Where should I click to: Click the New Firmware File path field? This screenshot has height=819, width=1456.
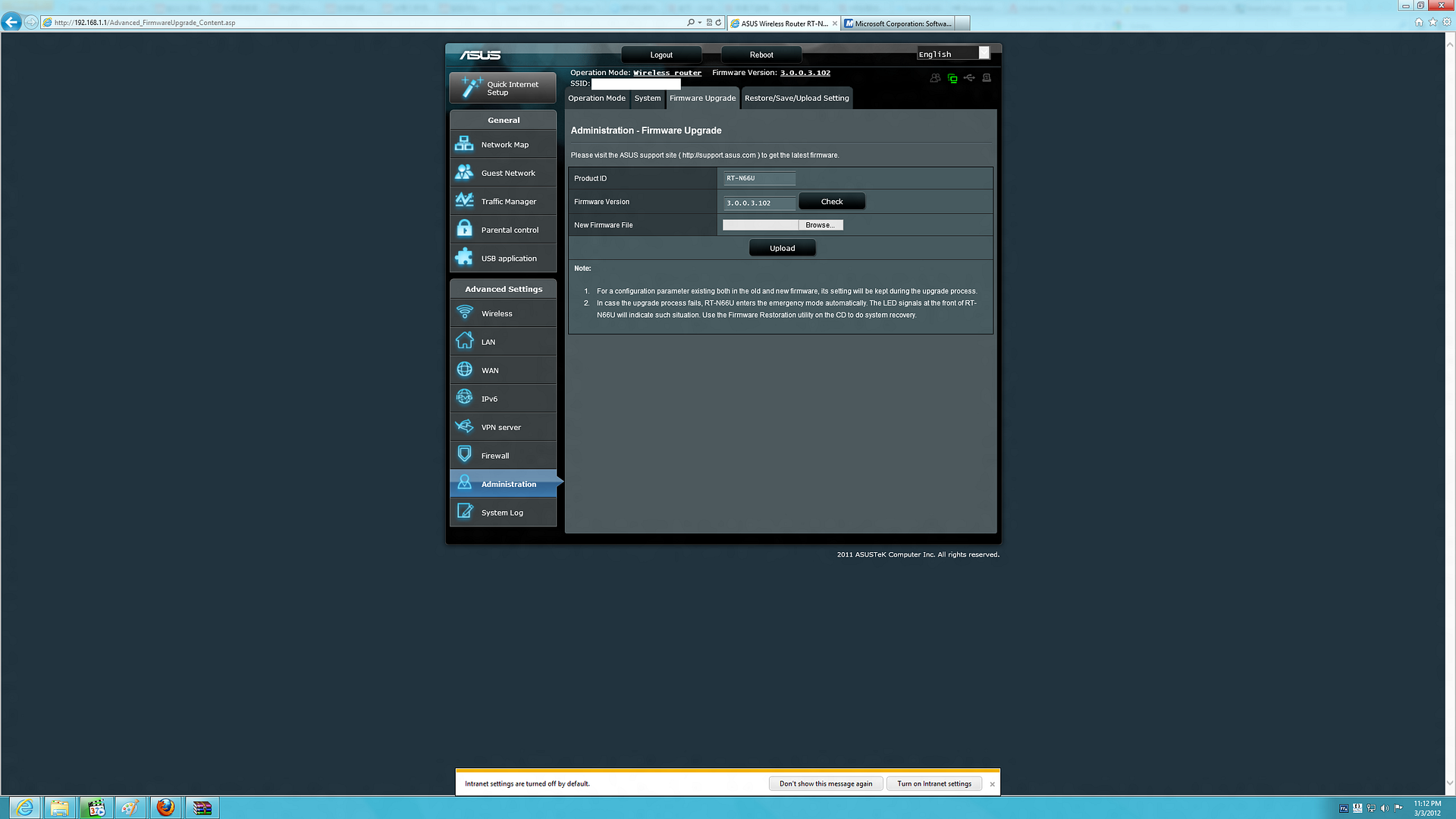tap(760, 225)
